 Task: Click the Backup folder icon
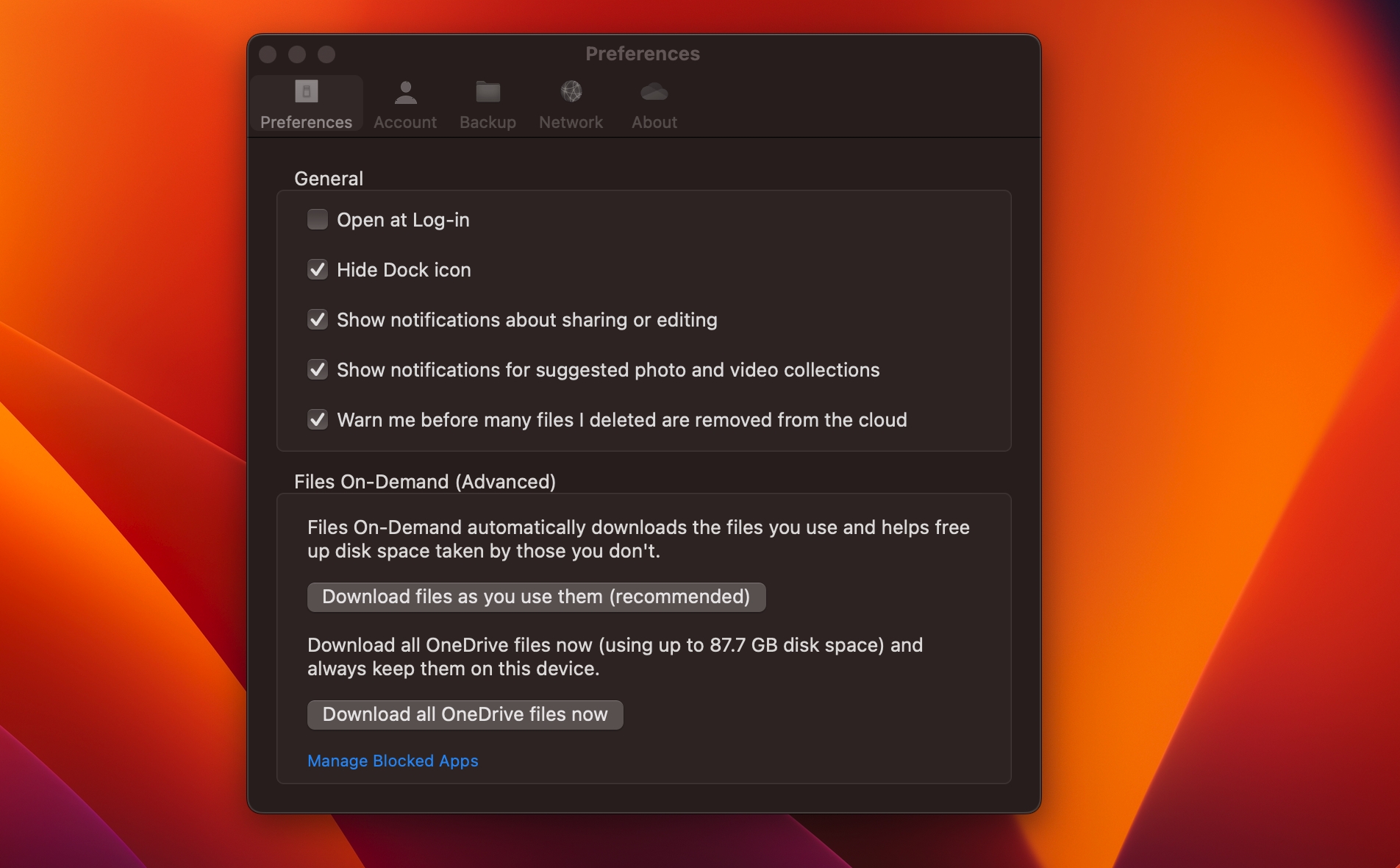click(x=488, y=90)
